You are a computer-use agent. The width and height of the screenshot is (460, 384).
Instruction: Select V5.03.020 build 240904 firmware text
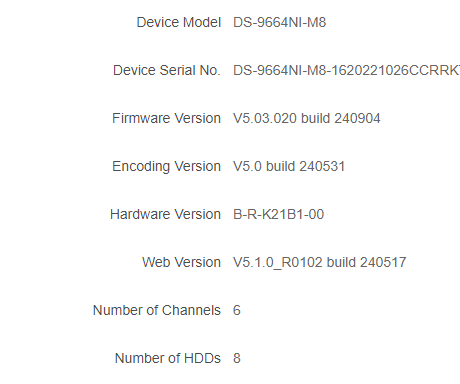pyautogui.click(x=307, y=118)
